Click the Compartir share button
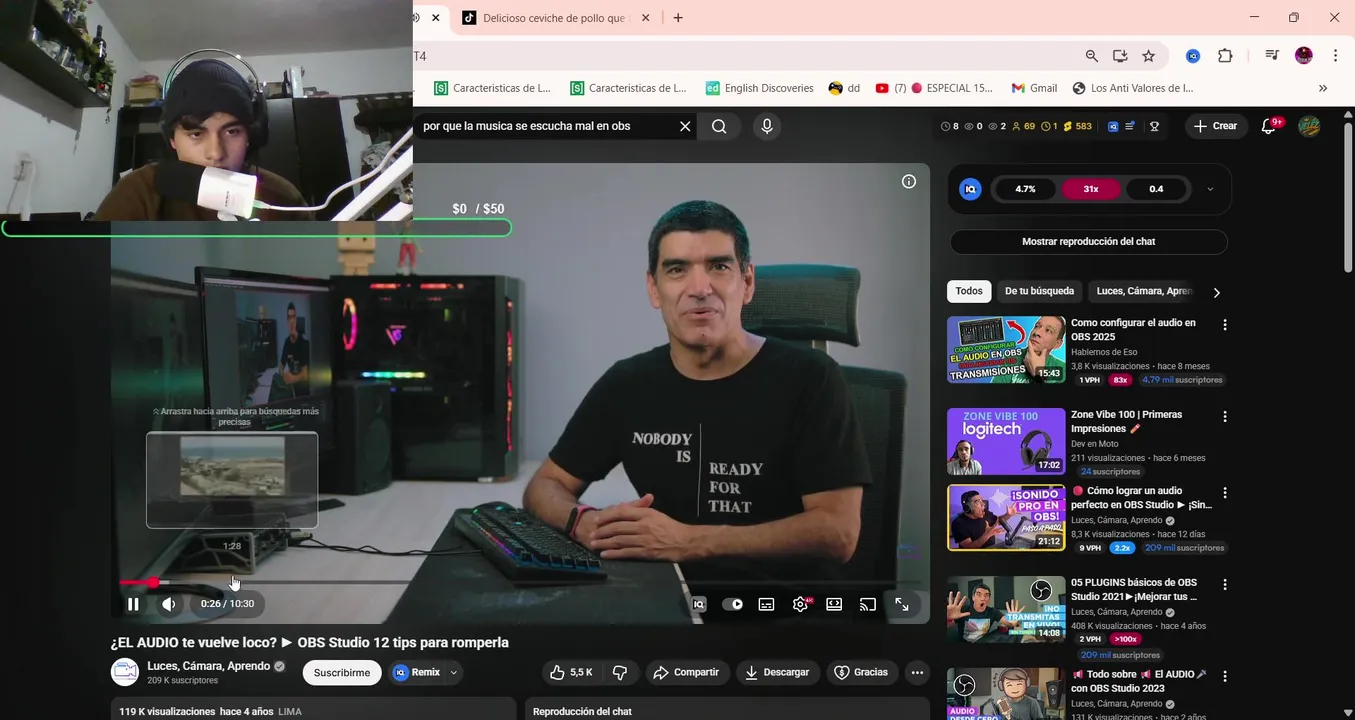The width and height of the screenshot is (1355, 720). (687, 673)
